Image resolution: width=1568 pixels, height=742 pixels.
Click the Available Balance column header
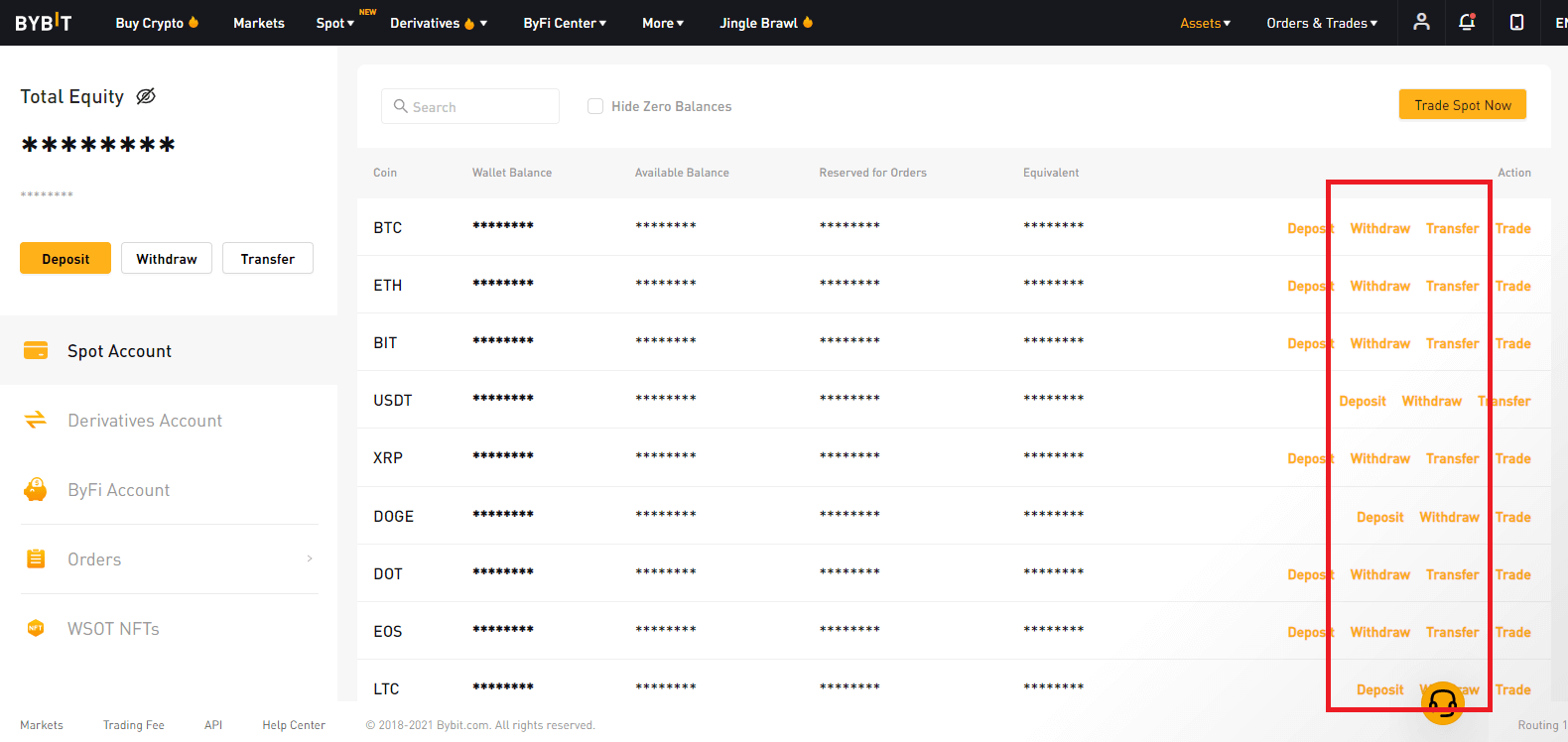click(682, 173)
